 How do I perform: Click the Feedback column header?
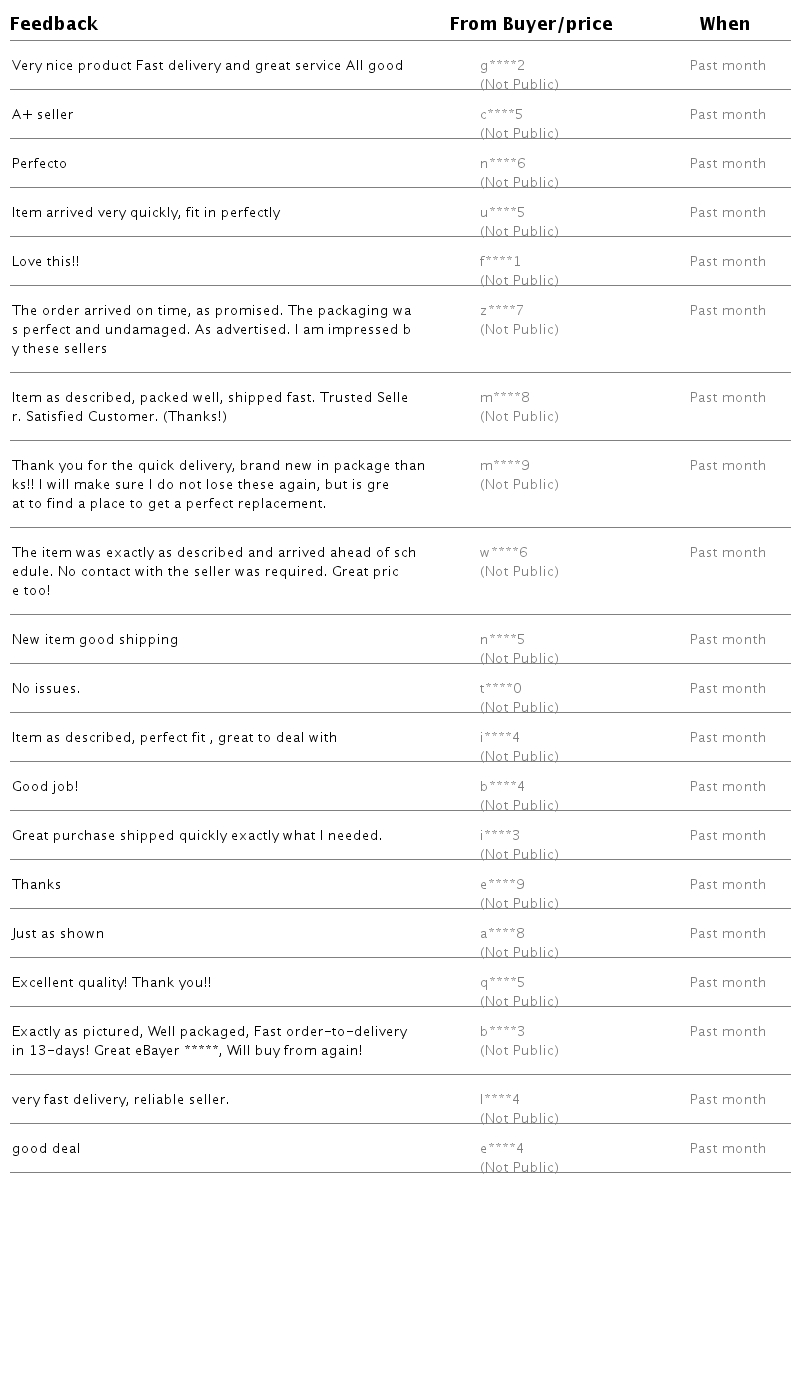coord(54,24)
